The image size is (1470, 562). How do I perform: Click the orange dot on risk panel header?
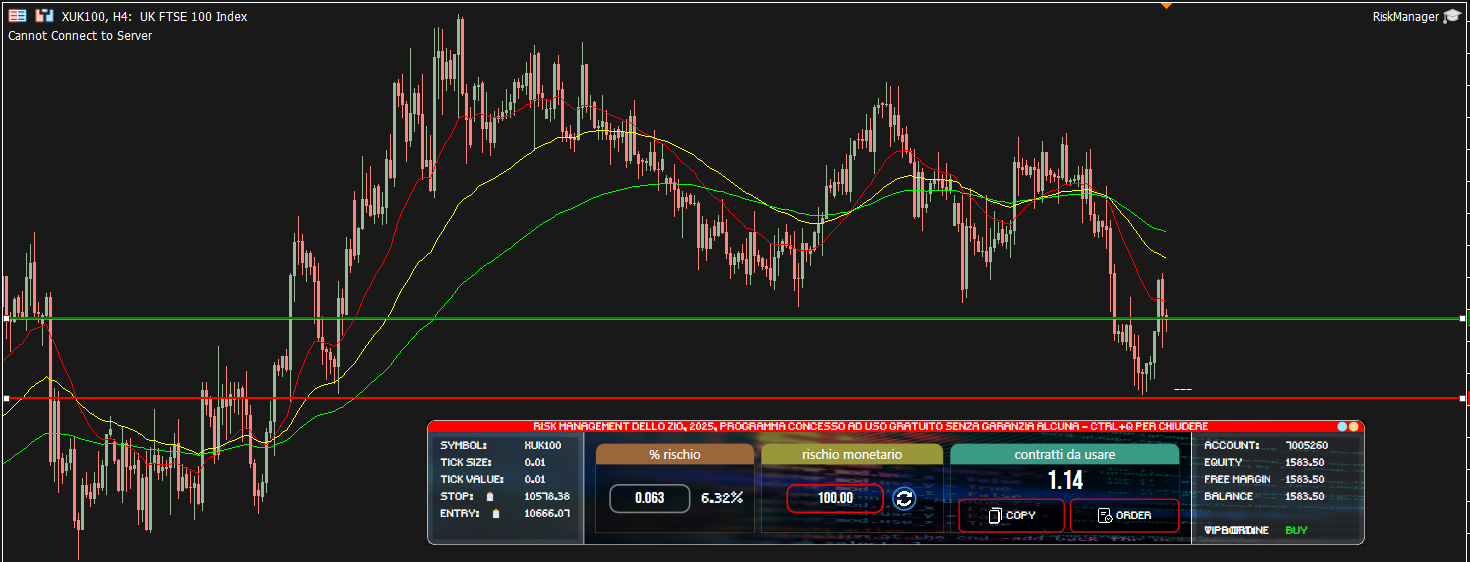1354,426
